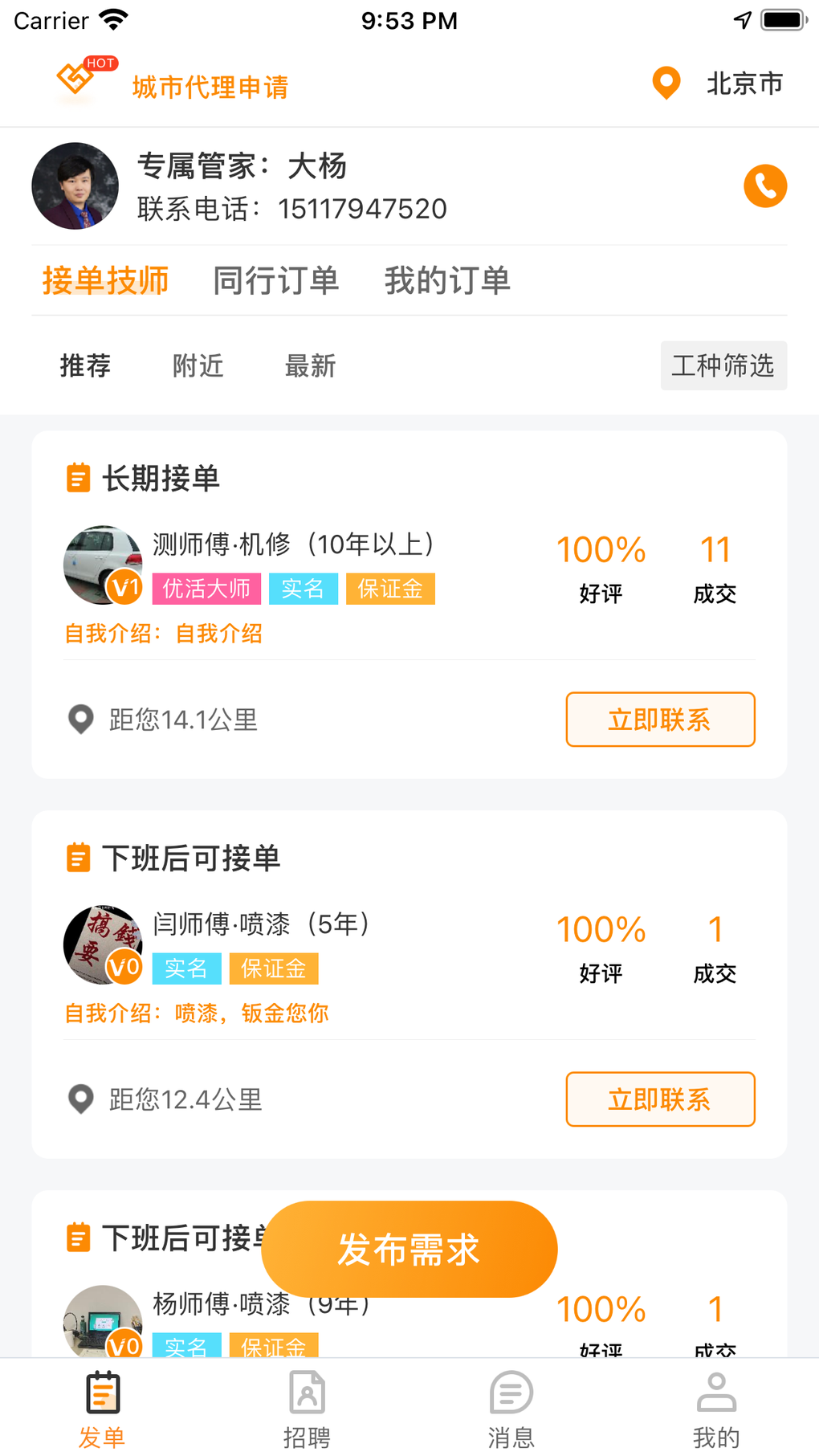This screenshot has height=1456, width=819.
Task: Open the 招聘 recruitment tab icon
Action: pos(307,1393)
